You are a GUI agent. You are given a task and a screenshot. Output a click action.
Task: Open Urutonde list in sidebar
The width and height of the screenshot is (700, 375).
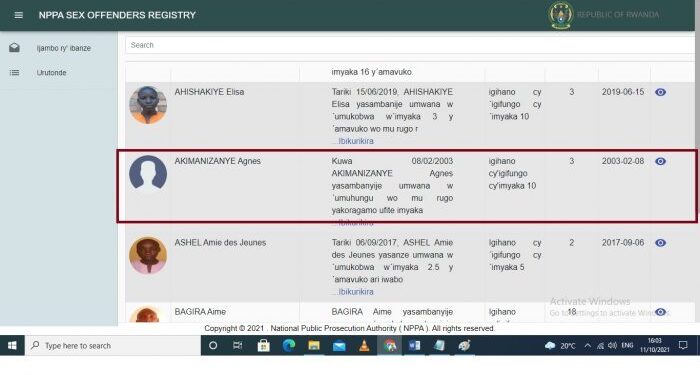[x=51, y=73]
